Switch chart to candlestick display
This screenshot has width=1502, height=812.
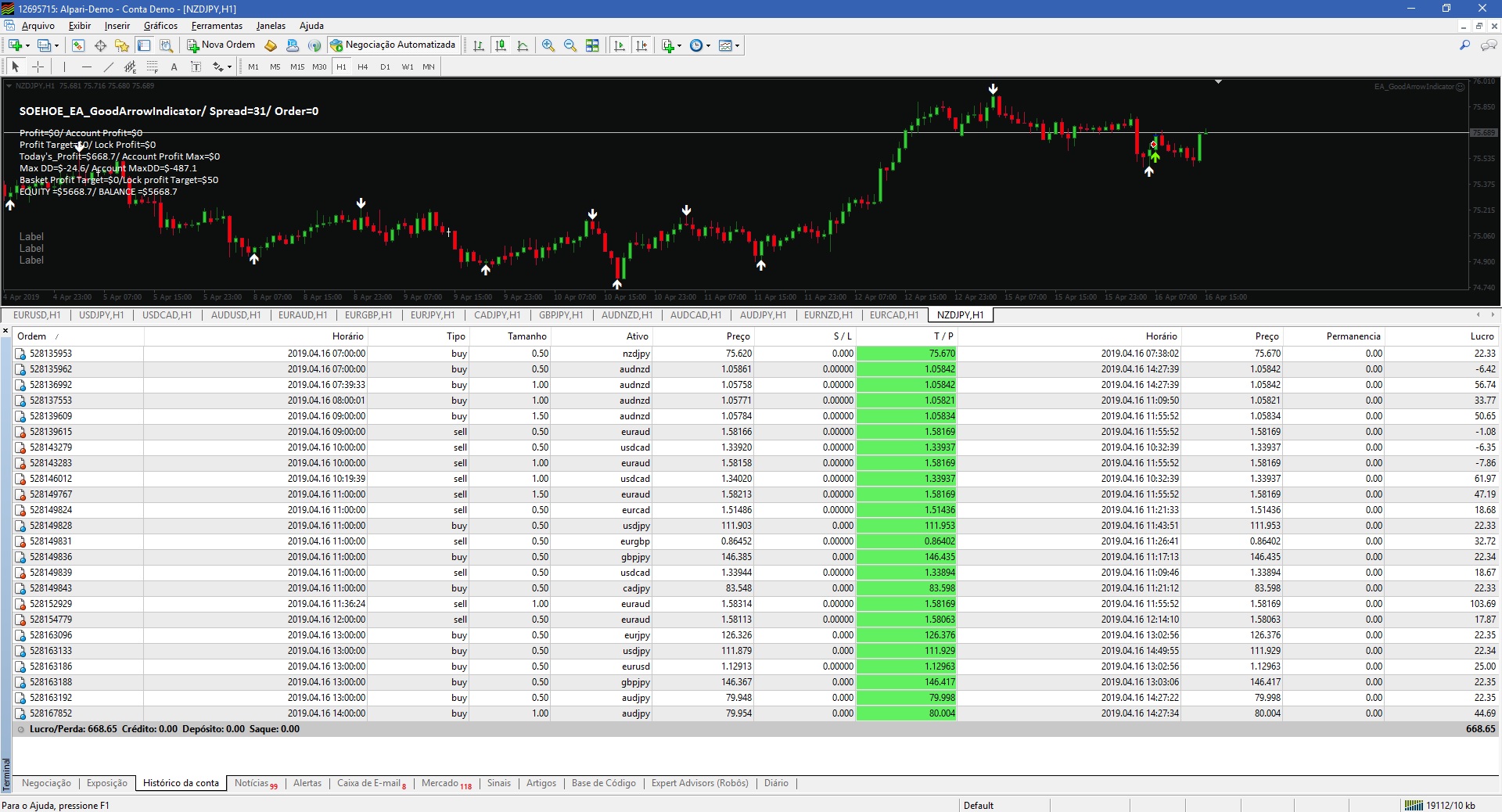click(x=501, y=45)
